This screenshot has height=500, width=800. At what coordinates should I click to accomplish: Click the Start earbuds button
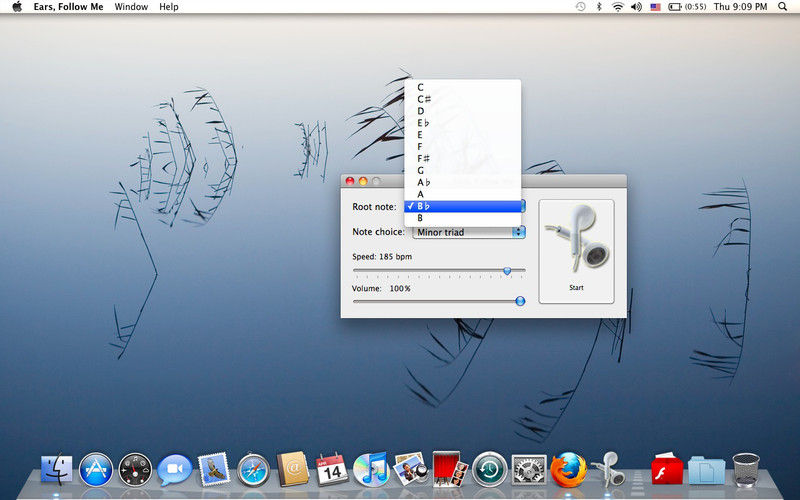(x=577, y=252)
